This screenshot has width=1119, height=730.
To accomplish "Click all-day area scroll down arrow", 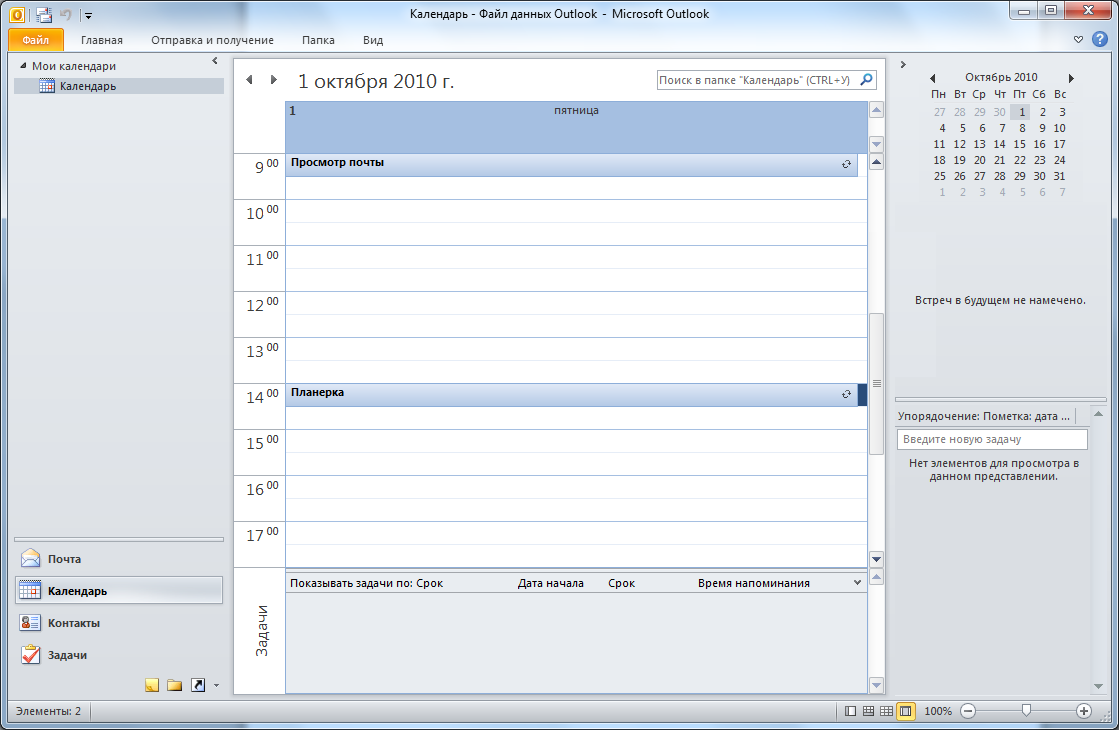I will point(876,144).
